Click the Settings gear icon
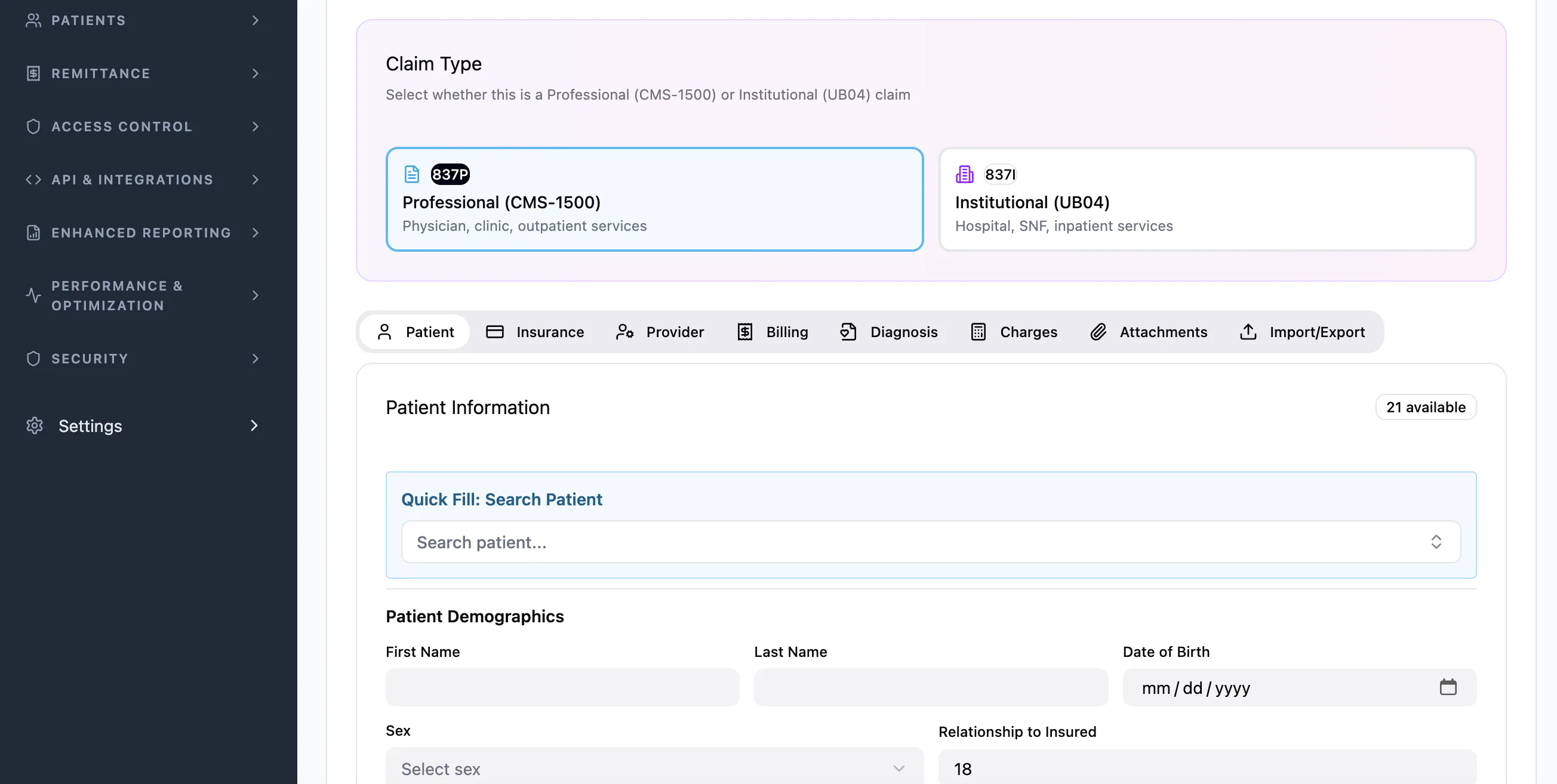The height and width of the screenshot is (784, 1557). [35, 426]
